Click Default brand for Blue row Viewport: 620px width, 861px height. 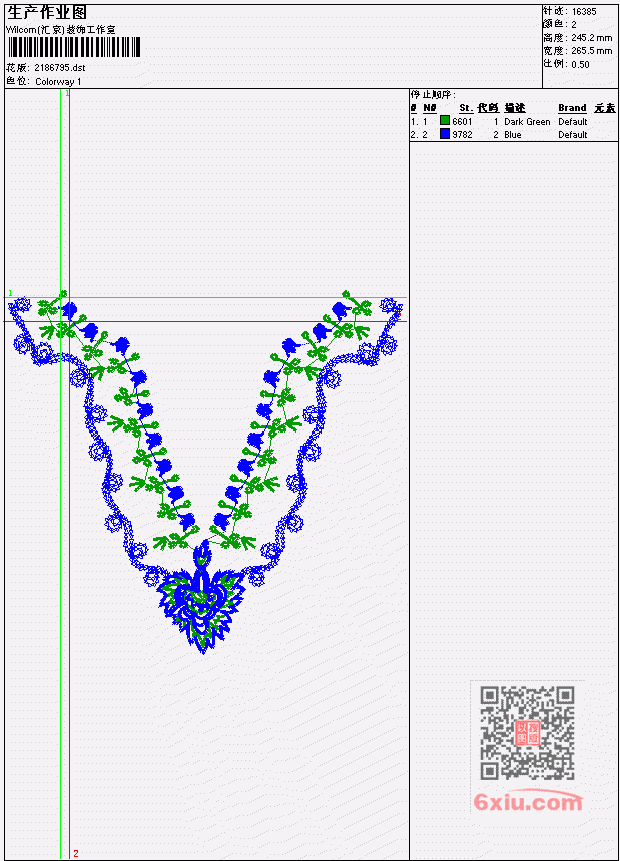pos(573,135)
